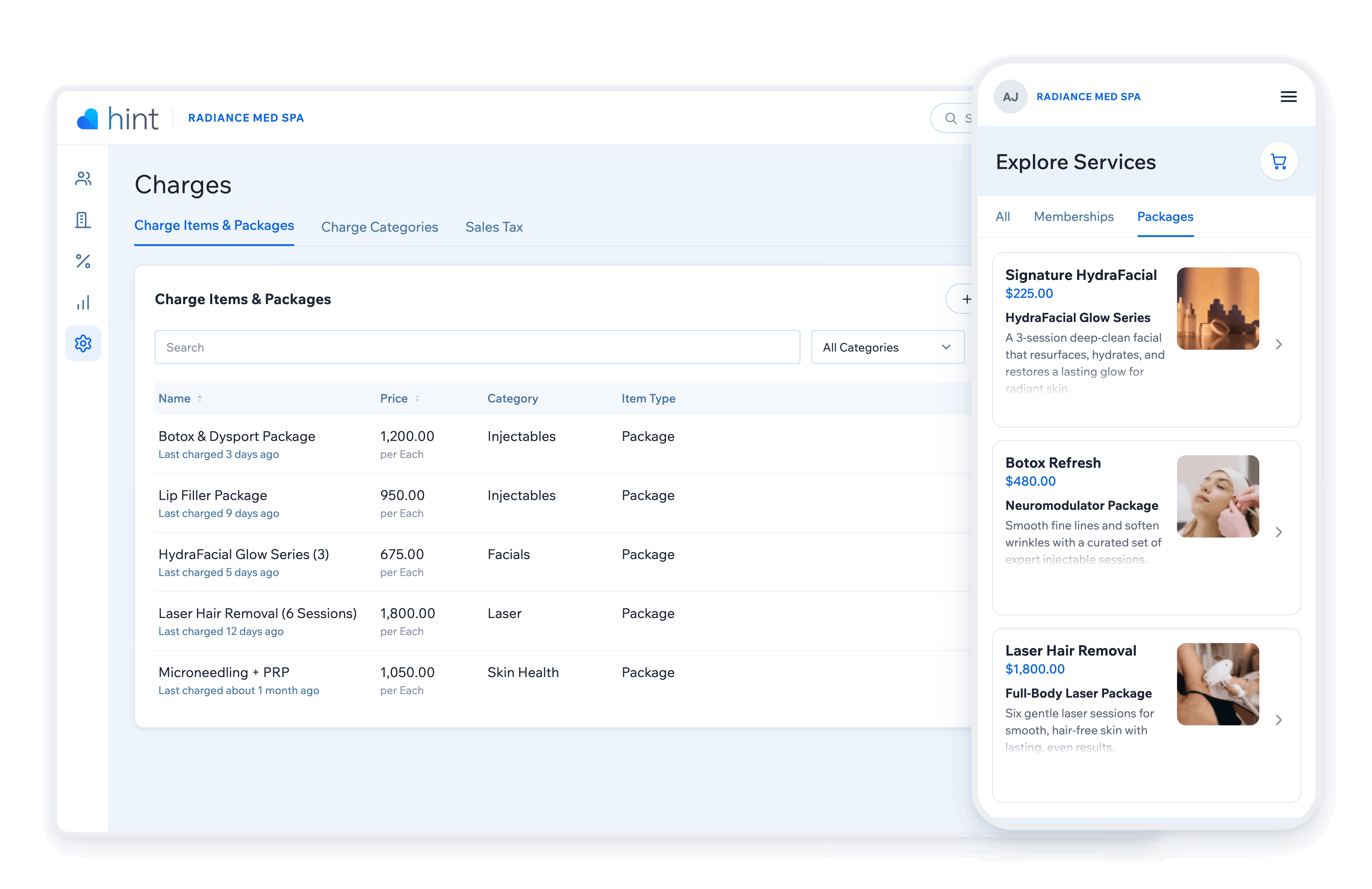Open the settings gear sidebar icon
Viewport: 1372px width, 889px height.
click(x=83, y=344)
